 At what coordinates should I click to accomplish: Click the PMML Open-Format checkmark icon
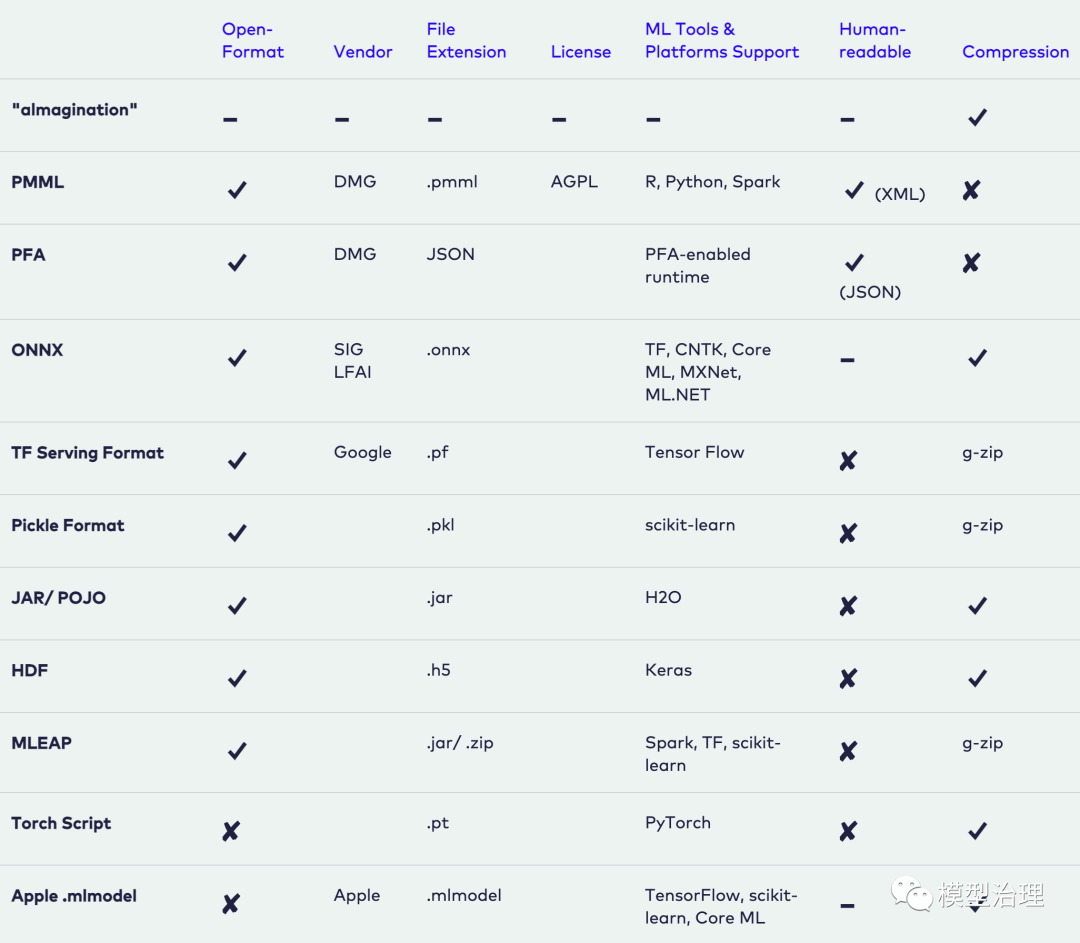(237, 190)
